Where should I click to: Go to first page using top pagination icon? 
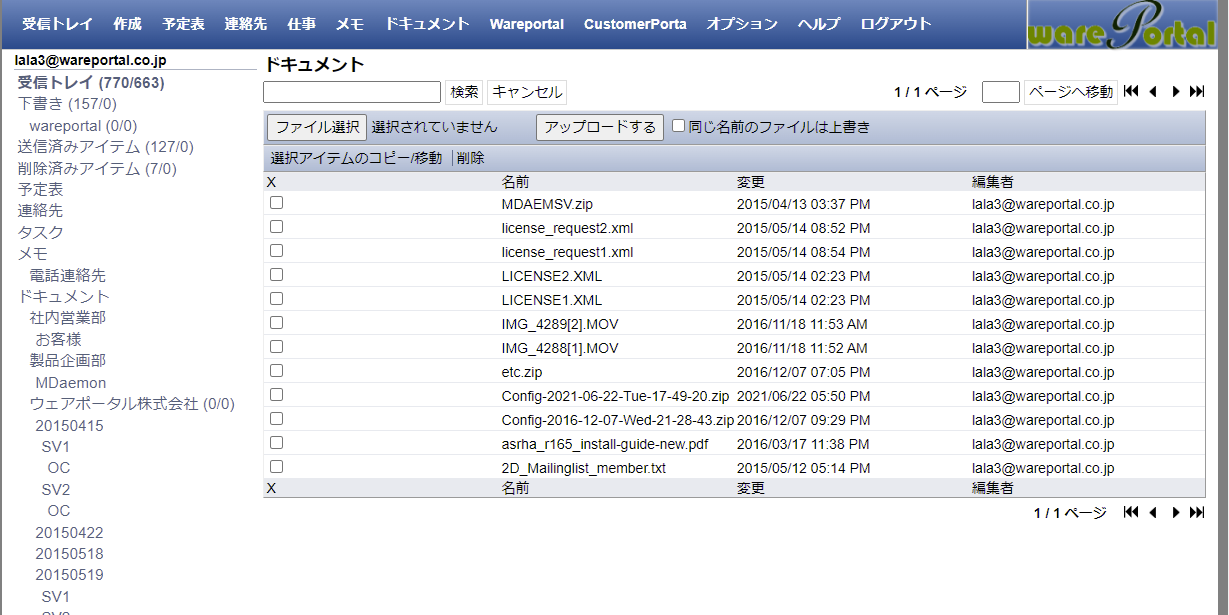1131,92
